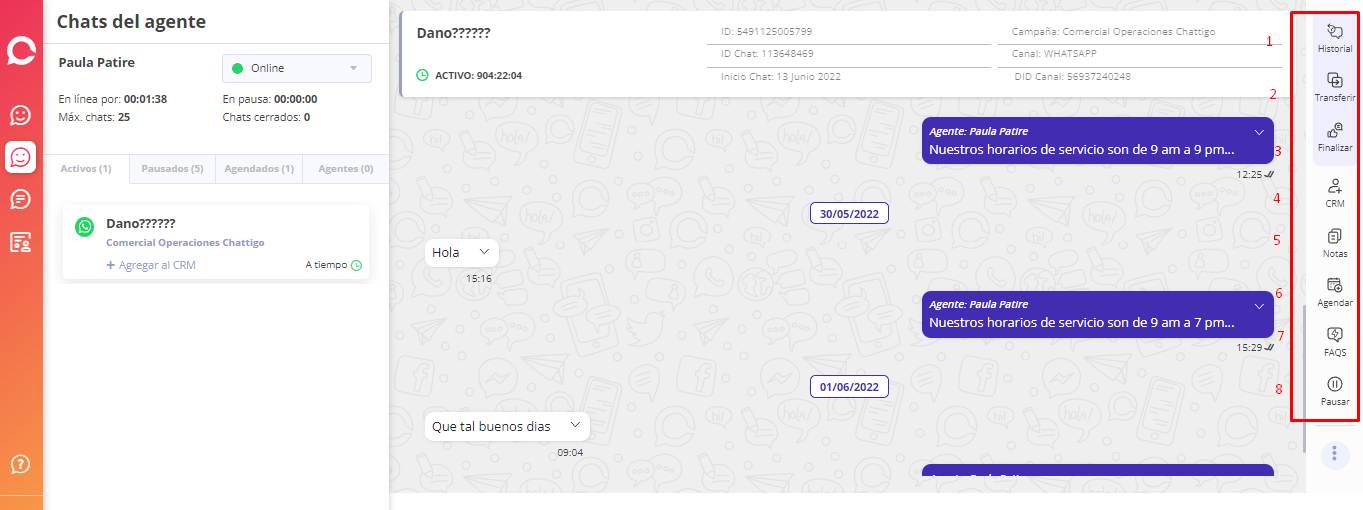
Task: Open the CRM contact icon in right toolbar
Action: (x=1334, y=192)
